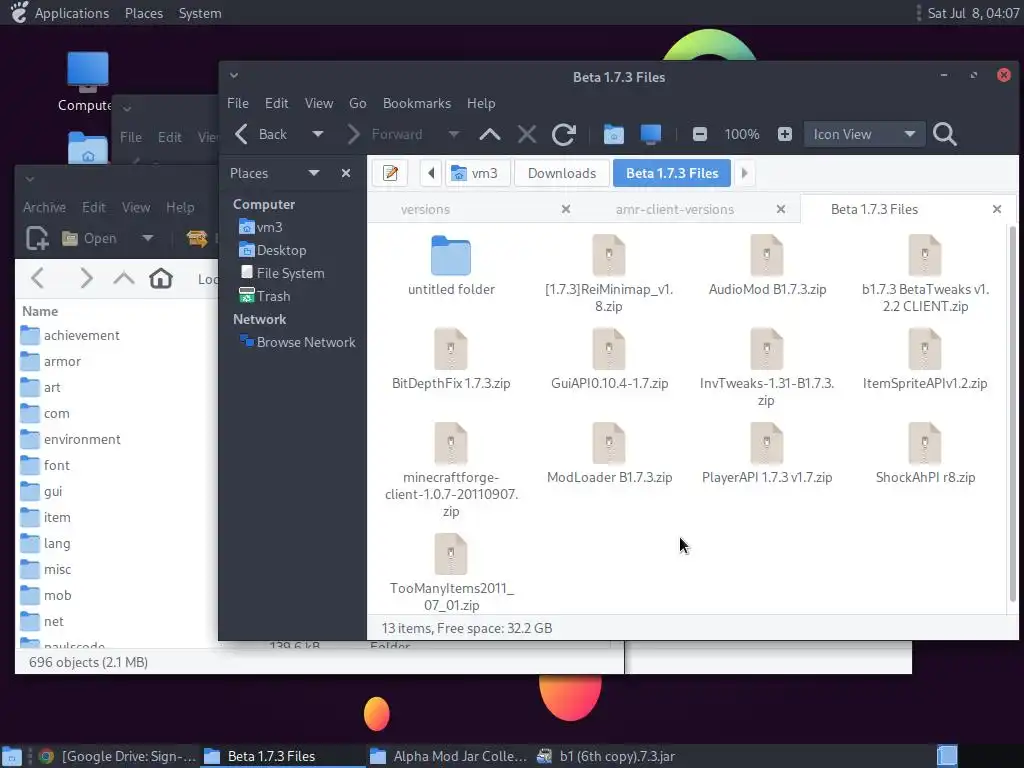Open Trash in Places sidebar
Viewport: 1024px width, 768px height.
coord(264,296)
